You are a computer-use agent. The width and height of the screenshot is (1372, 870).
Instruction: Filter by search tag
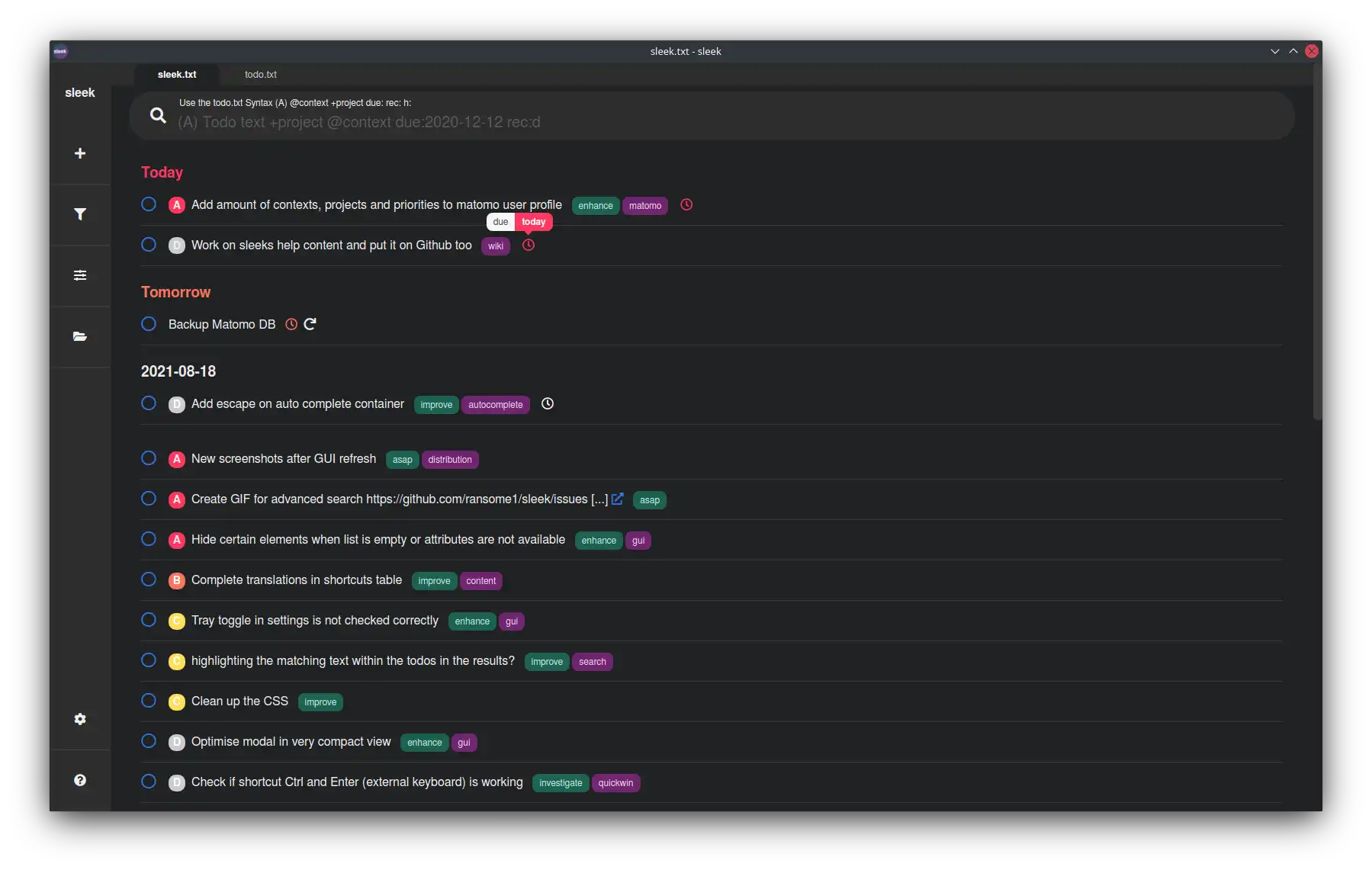[593, 662]
